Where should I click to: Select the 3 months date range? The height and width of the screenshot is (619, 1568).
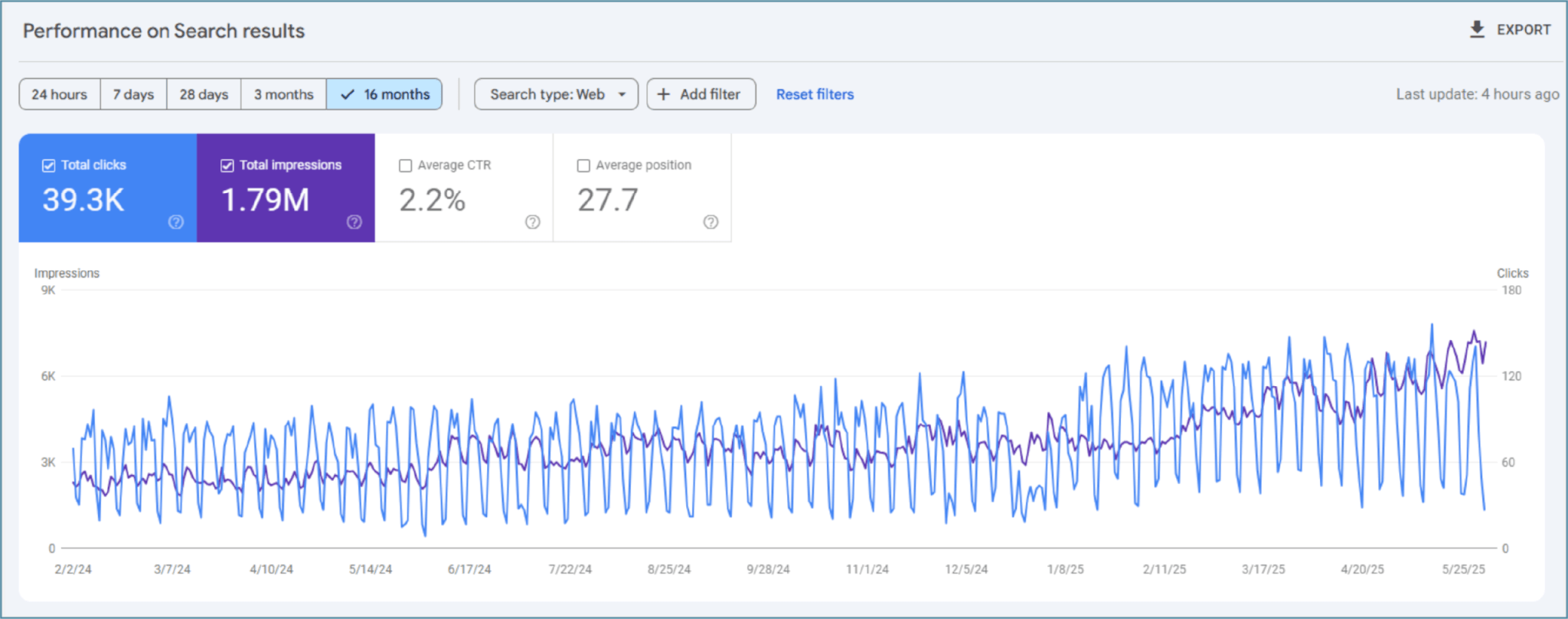coord(283,94)
